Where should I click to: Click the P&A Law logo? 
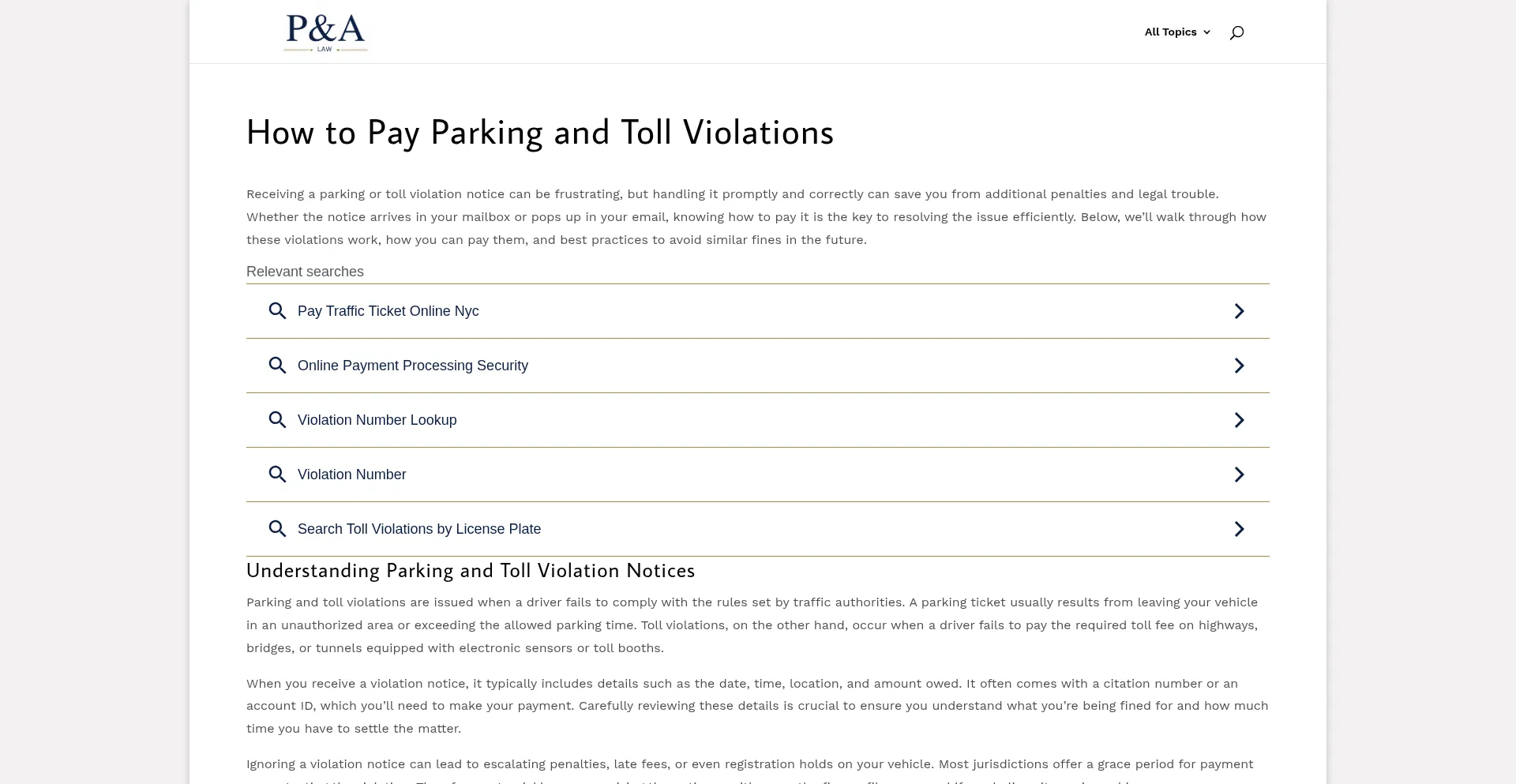click(325, 33)
